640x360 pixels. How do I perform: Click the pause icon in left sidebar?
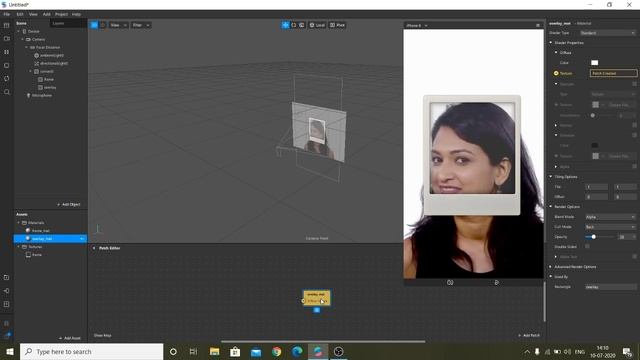click(7, 52)
